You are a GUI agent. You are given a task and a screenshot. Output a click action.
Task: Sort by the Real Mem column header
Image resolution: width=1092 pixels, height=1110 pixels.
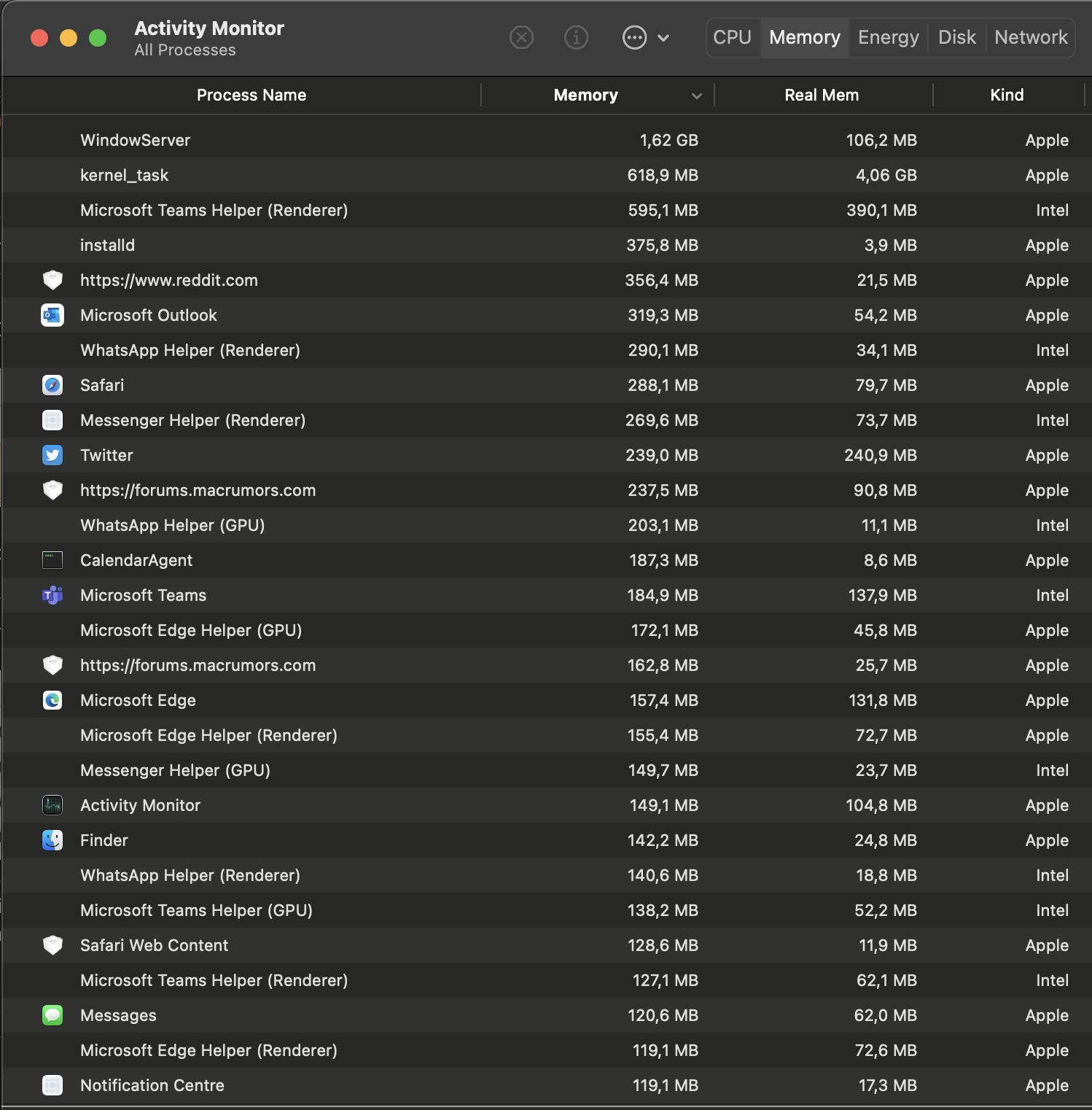click(x=822, y=96)
